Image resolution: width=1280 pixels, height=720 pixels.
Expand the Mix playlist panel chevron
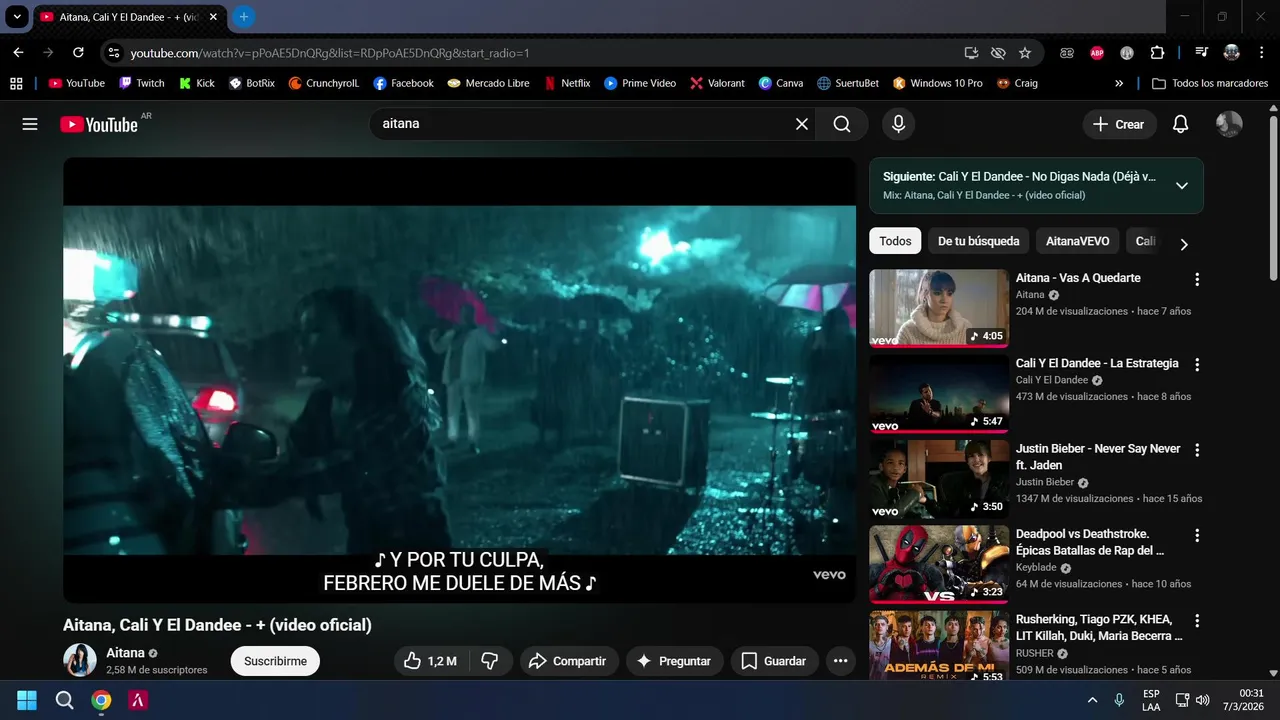click(1182, 185)
